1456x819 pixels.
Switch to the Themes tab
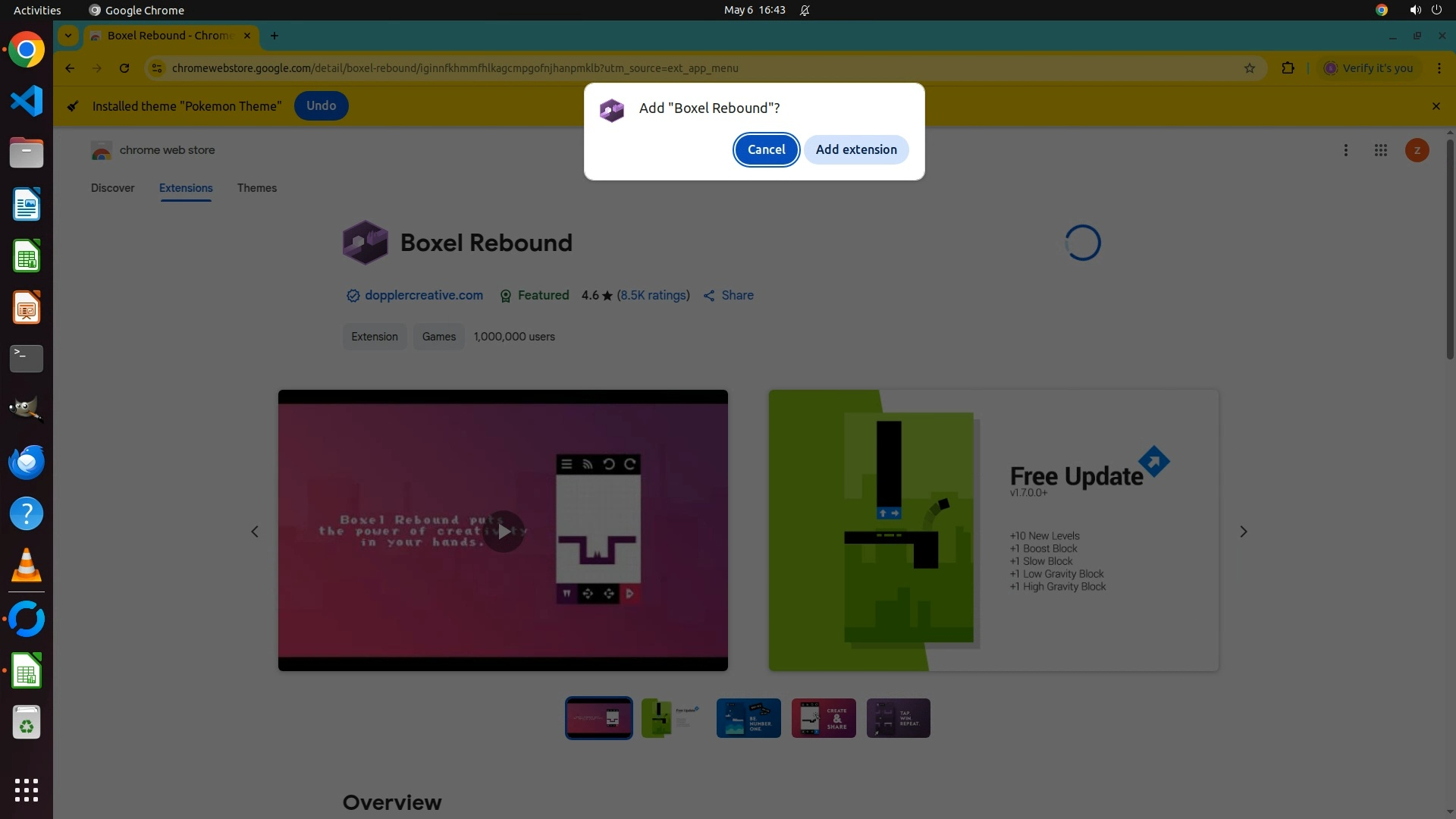click(256, 188)
